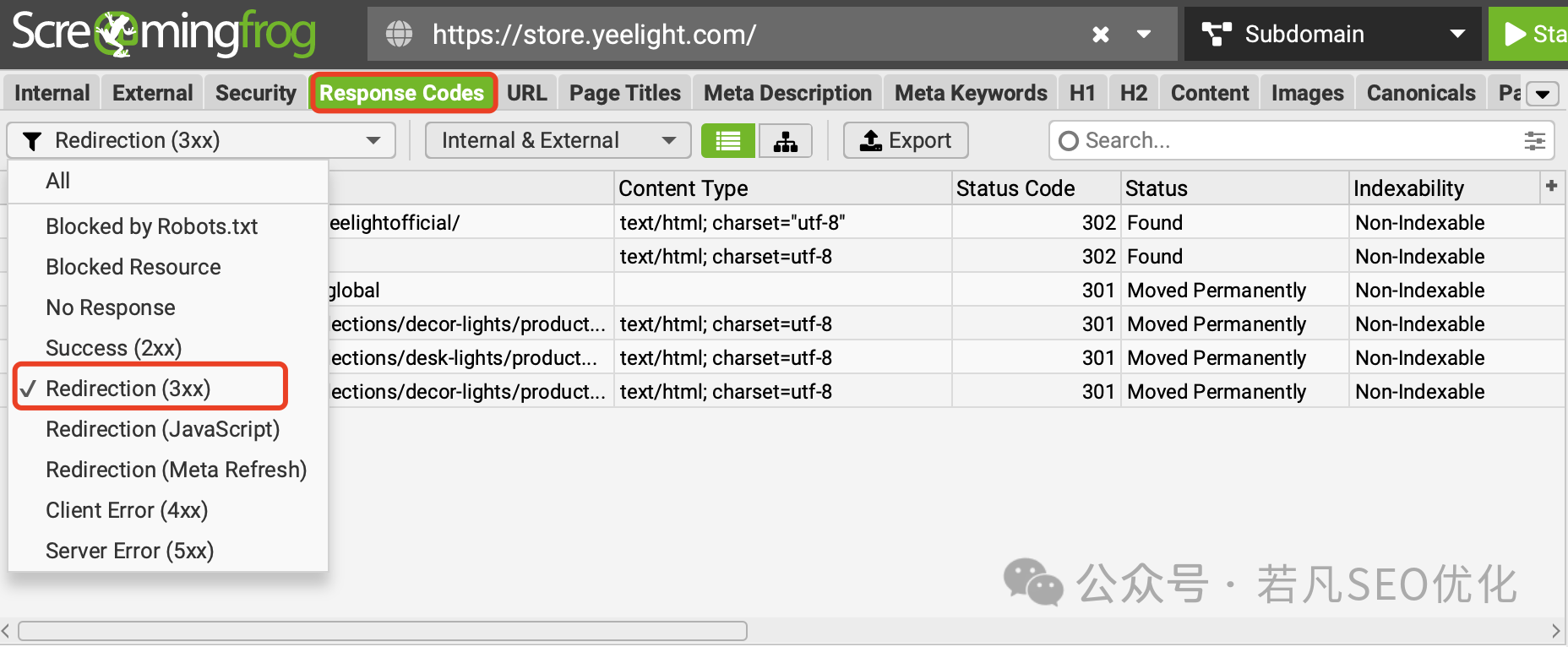Choose Client Error (4xx) filter
Viewport: 1568px width, 647px height.
127,510
